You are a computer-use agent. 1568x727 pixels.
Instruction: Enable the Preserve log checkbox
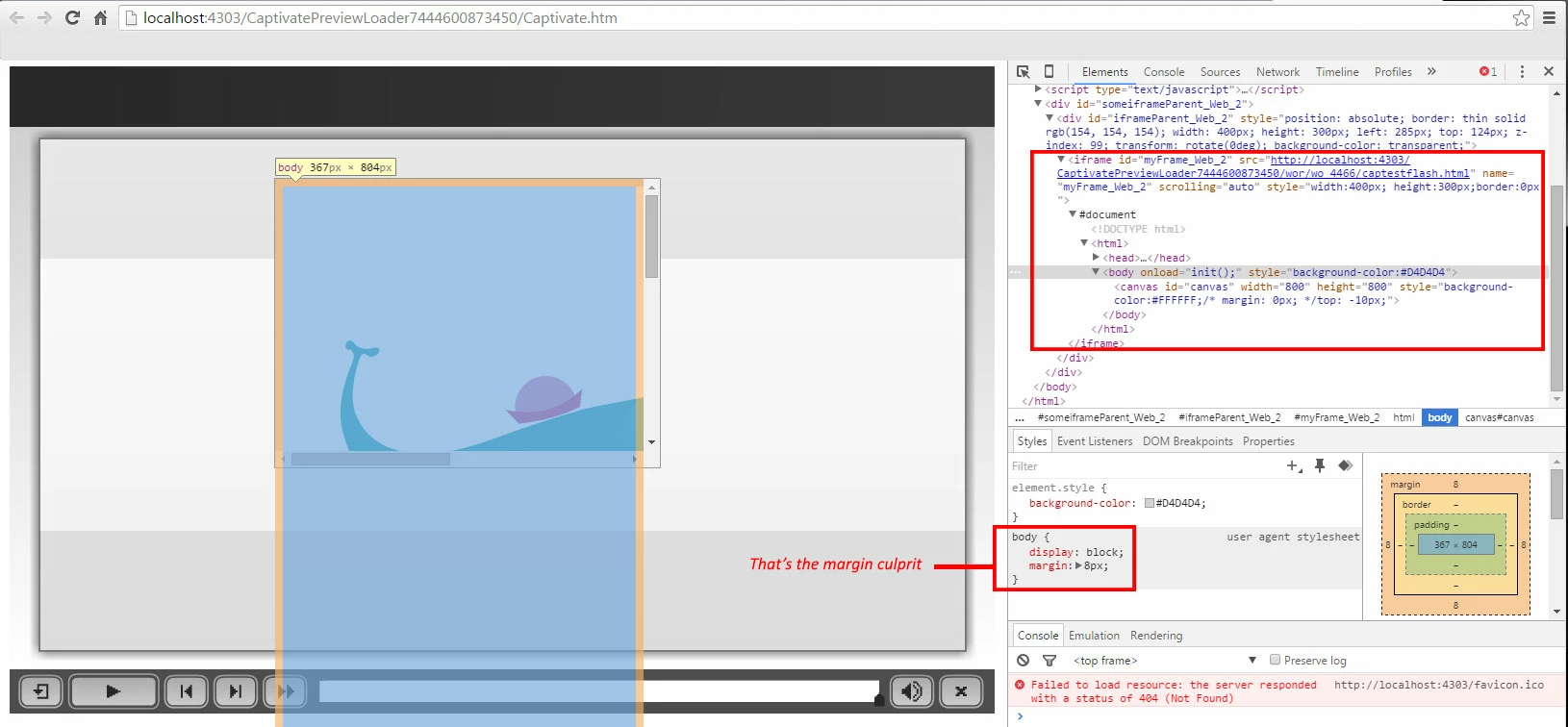click(1275, 660)
